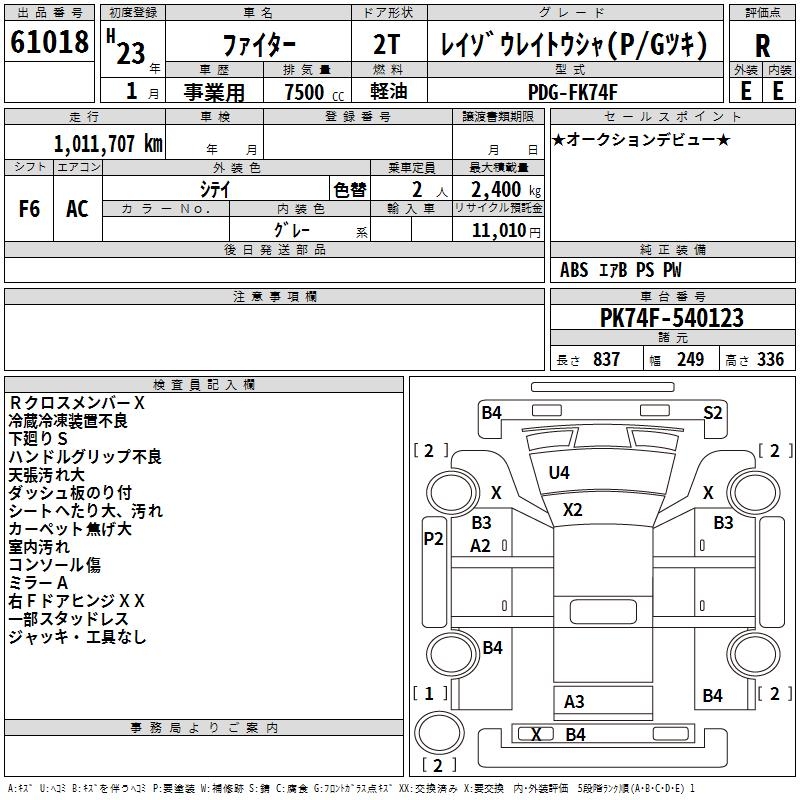Click the note 冷蔵冷凍装置不良
Screen dimensions: 800x800
tap(68, 421)
